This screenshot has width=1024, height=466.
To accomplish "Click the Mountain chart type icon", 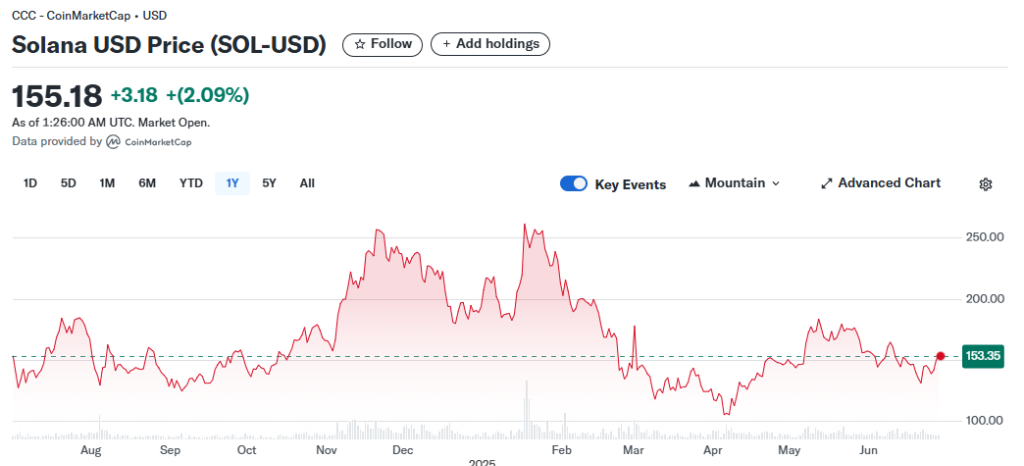I will (x=694, y=184).
